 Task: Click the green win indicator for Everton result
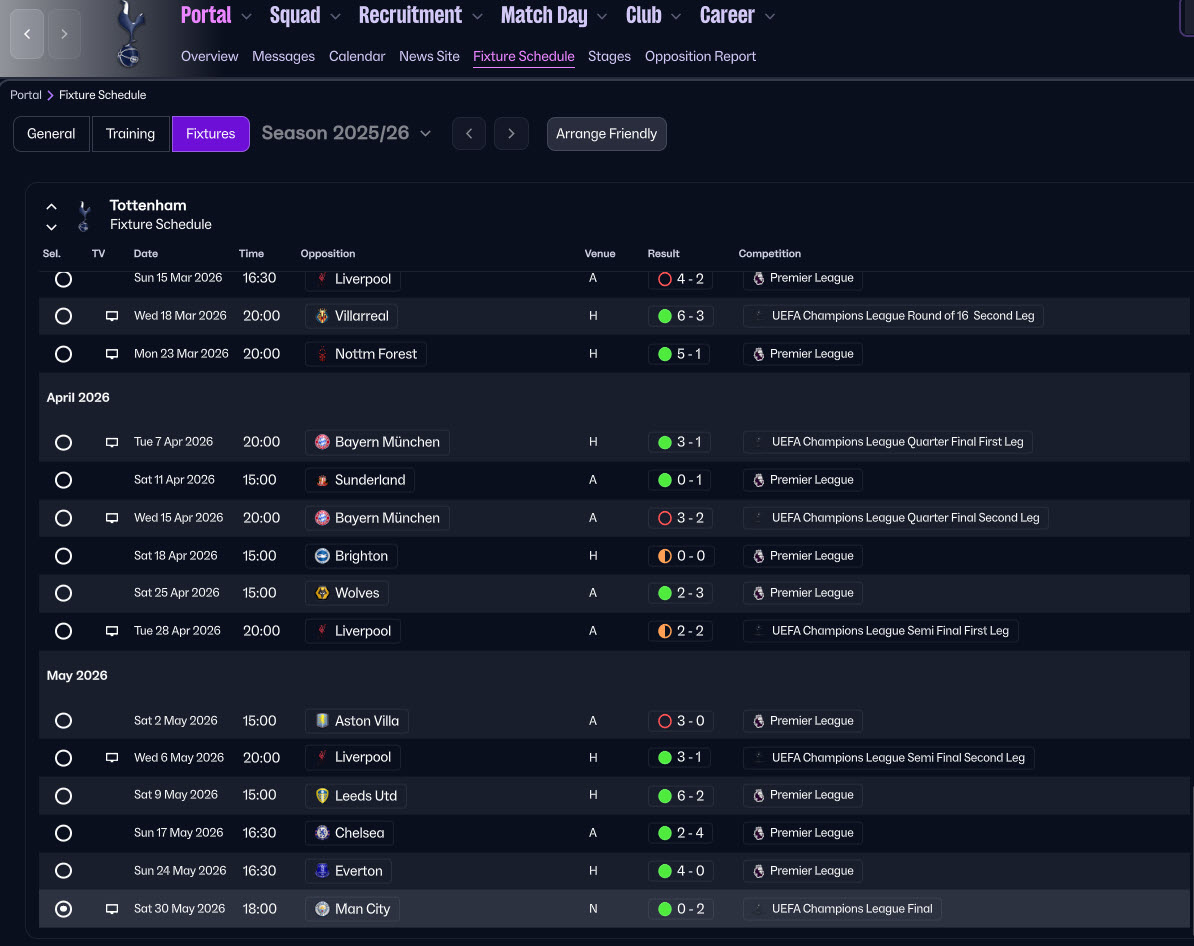point(665,871)
